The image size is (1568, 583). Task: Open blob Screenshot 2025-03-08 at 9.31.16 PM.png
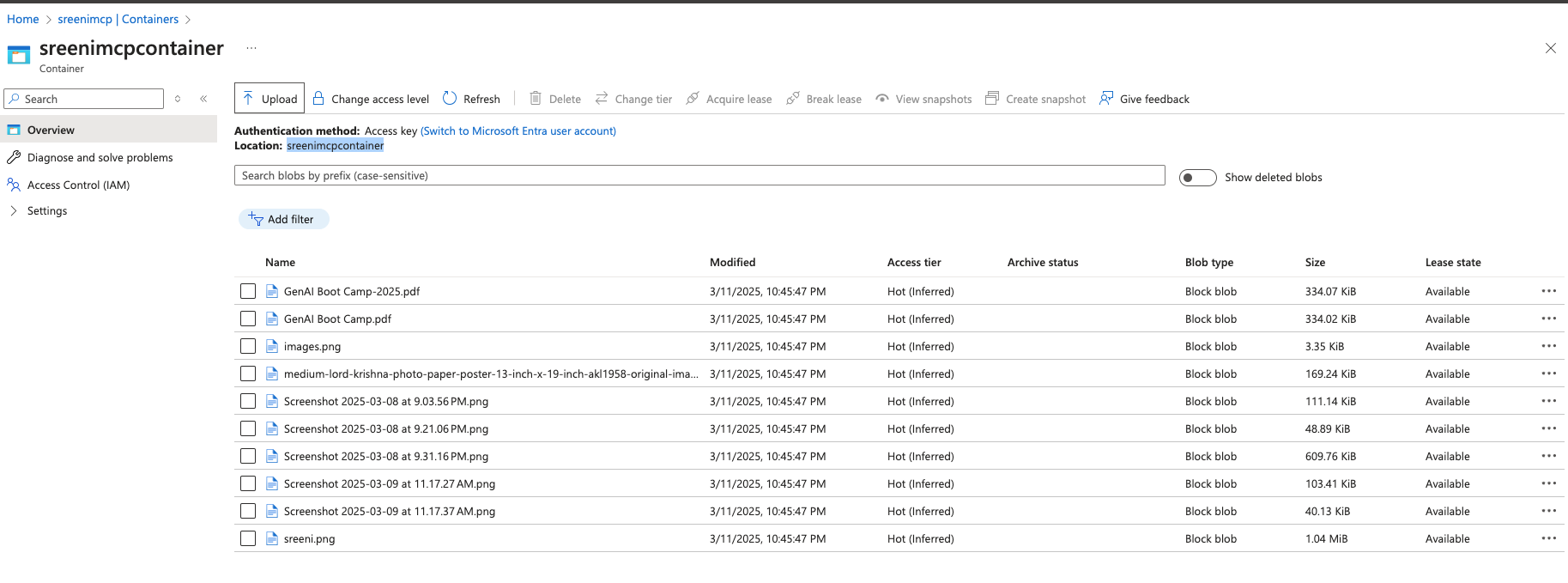coord(386,456)
